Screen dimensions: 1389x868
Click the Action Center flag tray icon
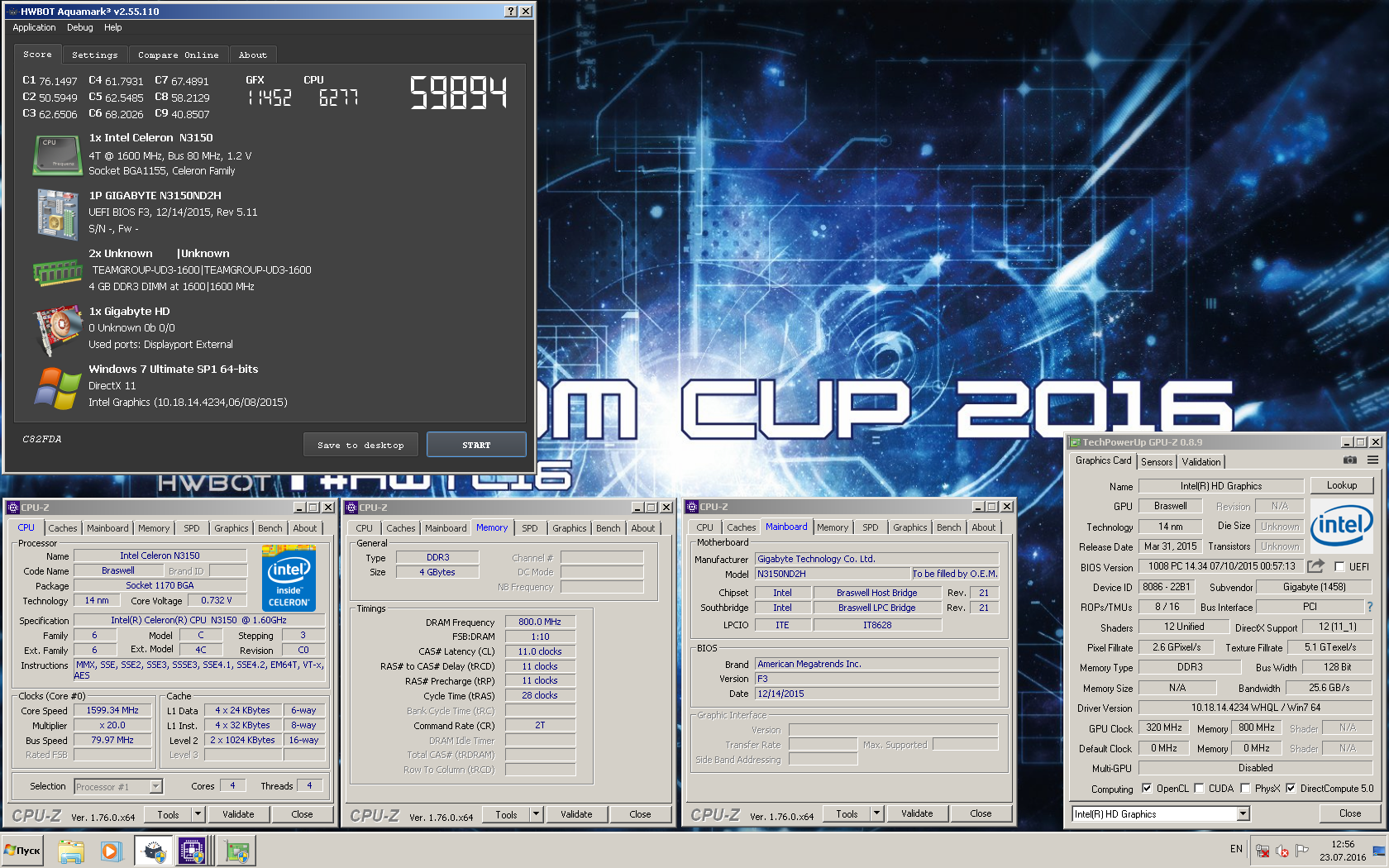click(1302, 850)
